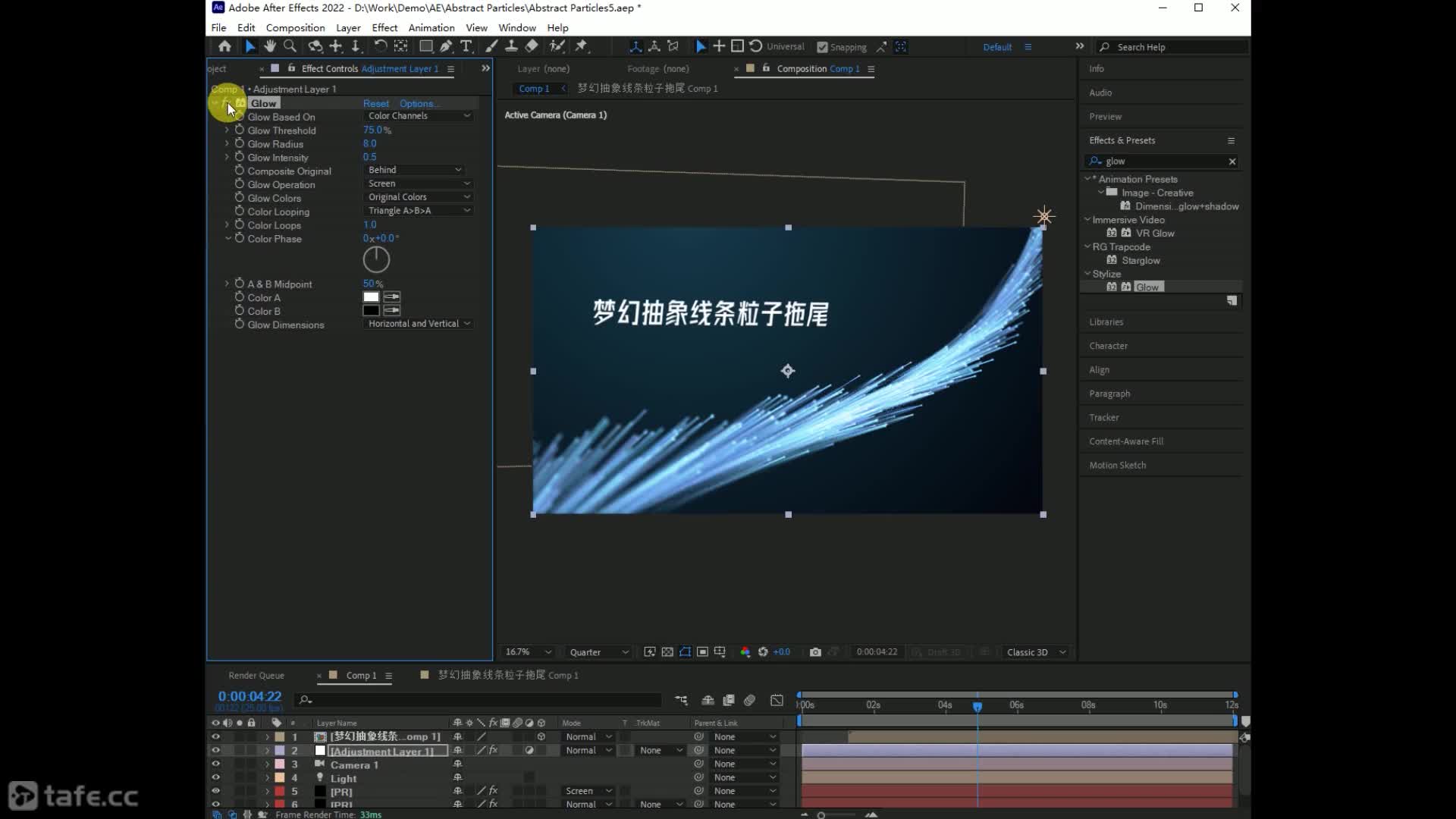This screenshot has width=1456, height=819.
Task: Toggle the transparency grid icon
Action: [667, 652]
